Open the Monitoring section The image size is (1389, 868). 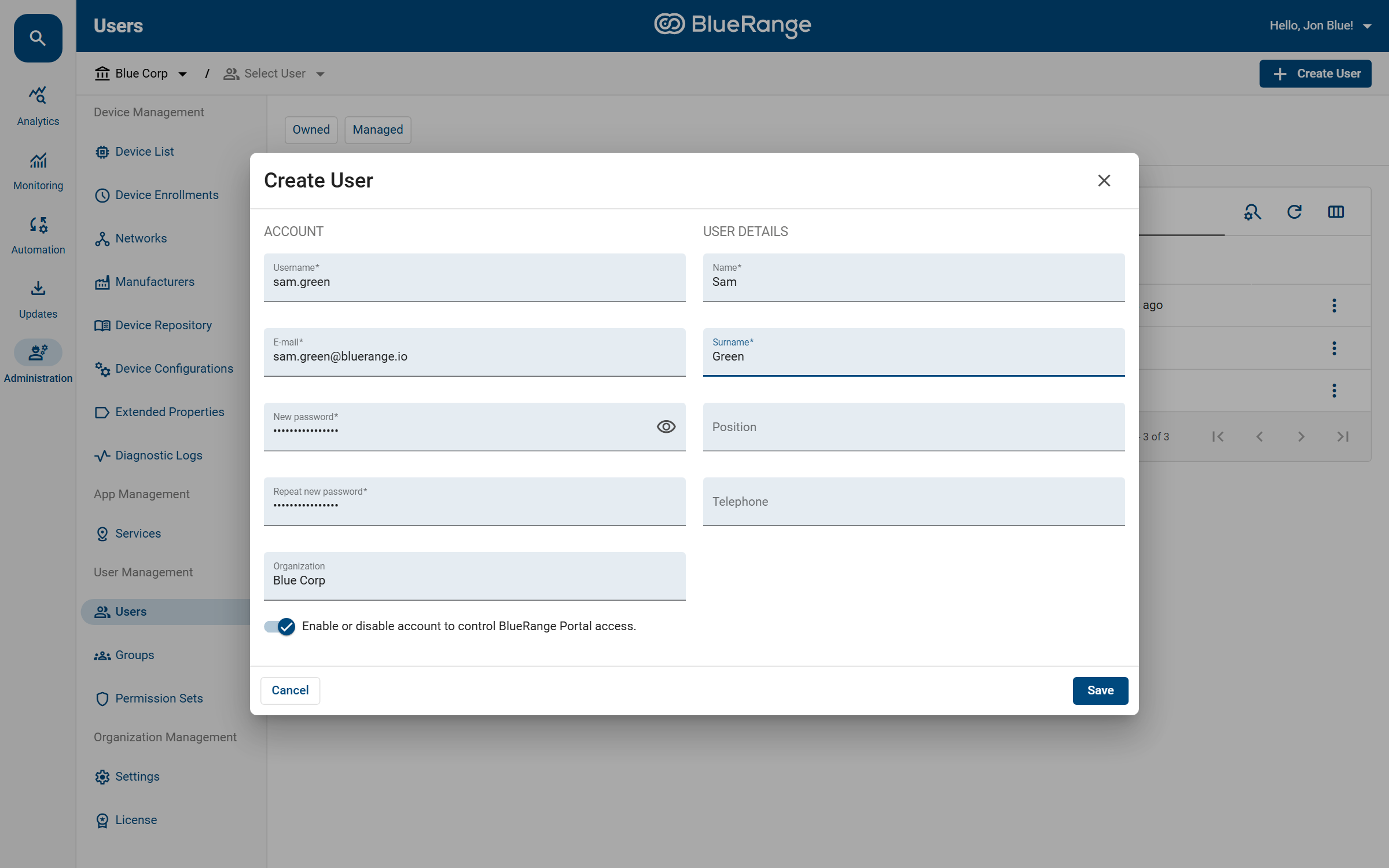coord(38,171)
